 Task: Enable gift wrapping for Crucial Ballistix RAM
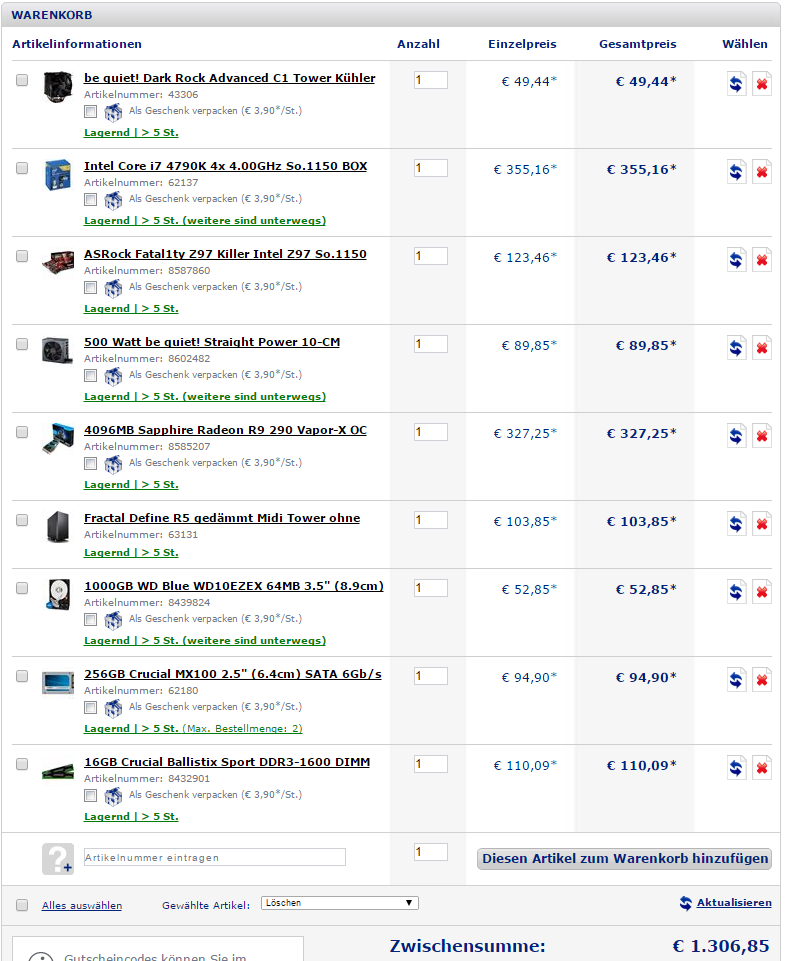pos(91,796)
